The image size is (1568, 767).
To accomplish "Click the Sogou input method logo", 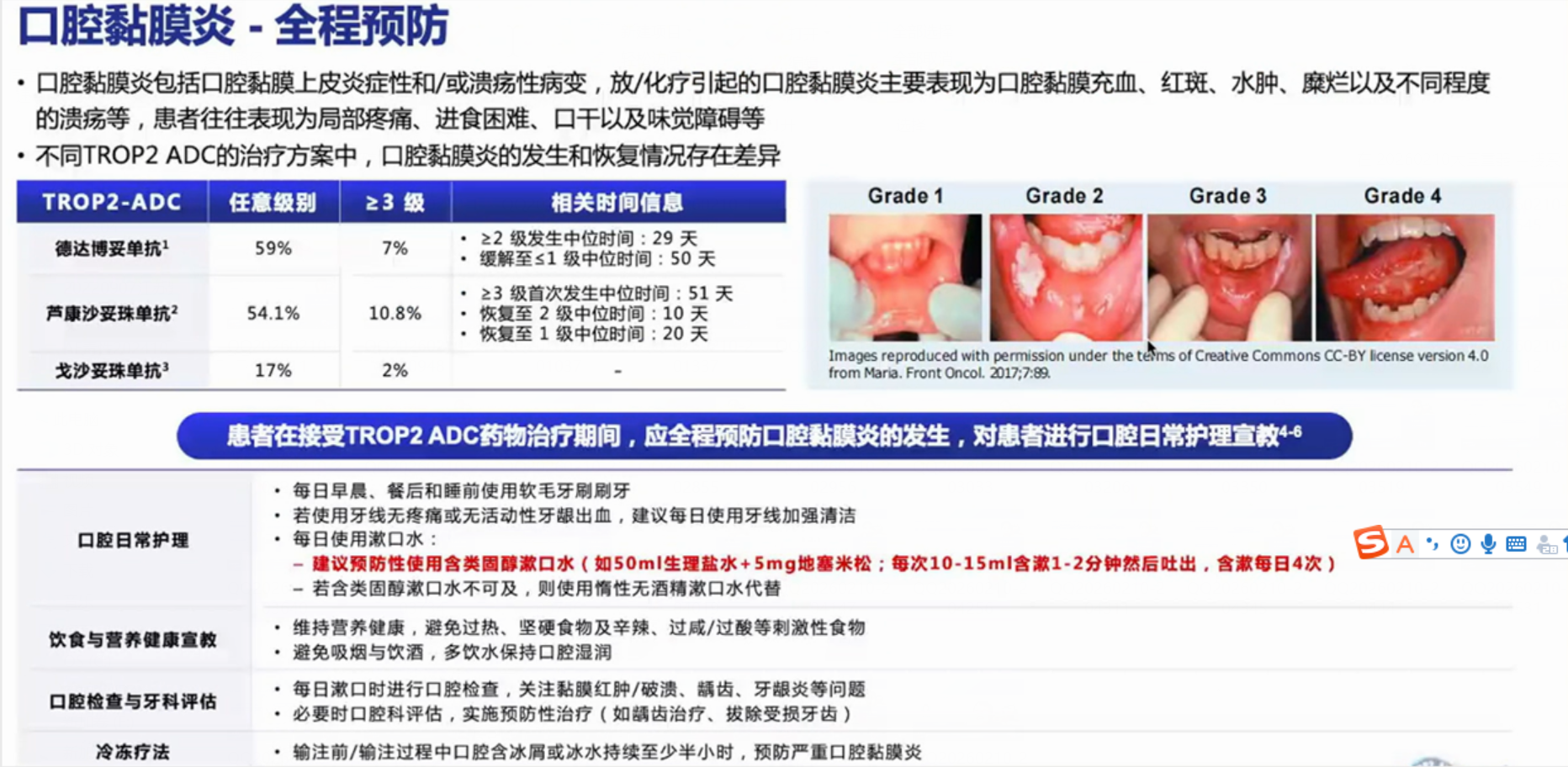I will coord(1371,543).
